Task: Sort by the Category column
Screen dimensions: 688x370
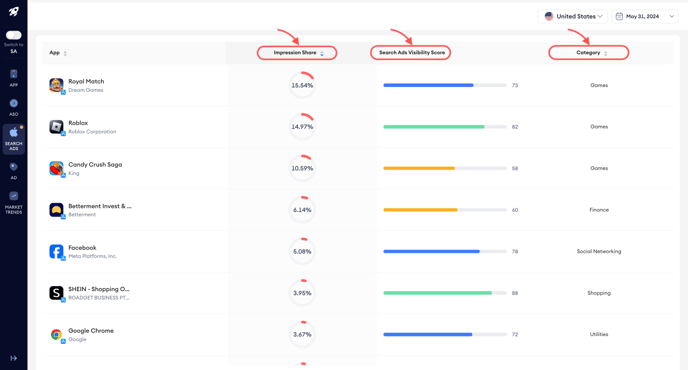Action: (588, 53)
